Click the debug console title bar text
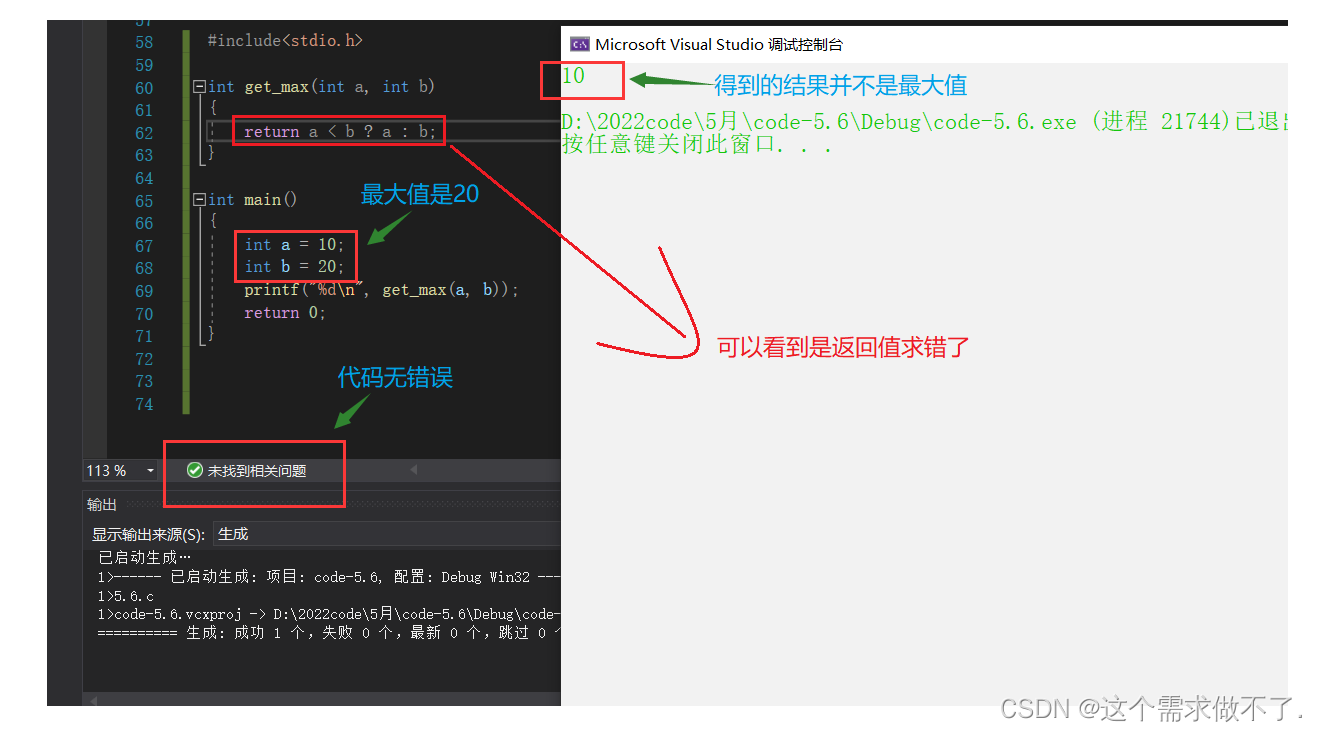 (718, 44)
